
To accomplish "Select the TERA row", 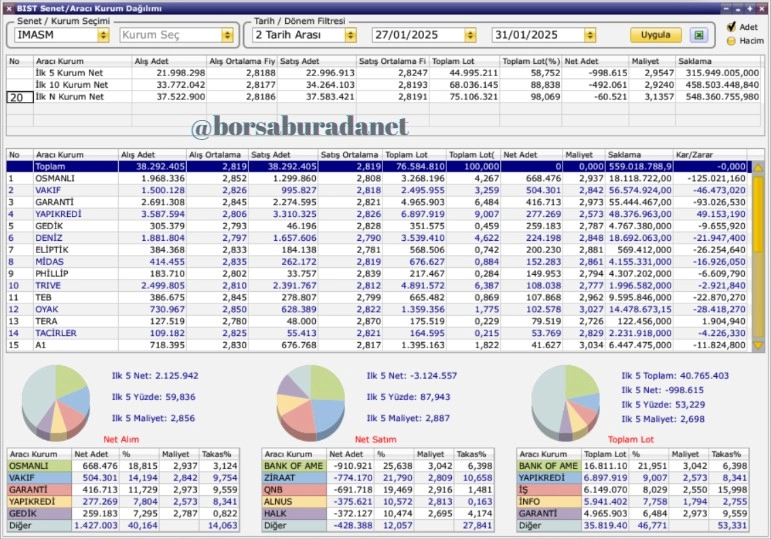I will pos(379,321).
